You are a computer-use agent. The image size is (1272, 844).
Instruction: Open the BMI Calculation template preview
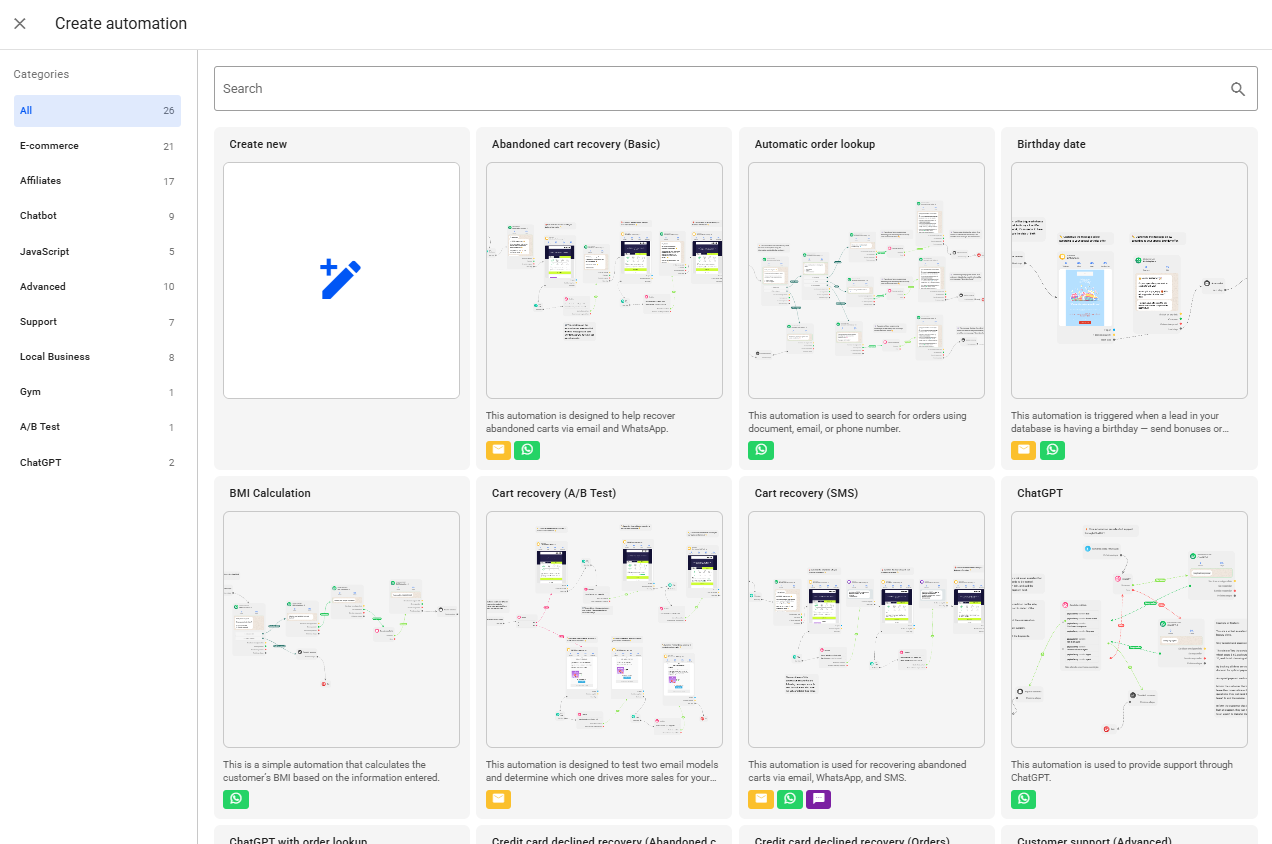(x=341, y=629)
